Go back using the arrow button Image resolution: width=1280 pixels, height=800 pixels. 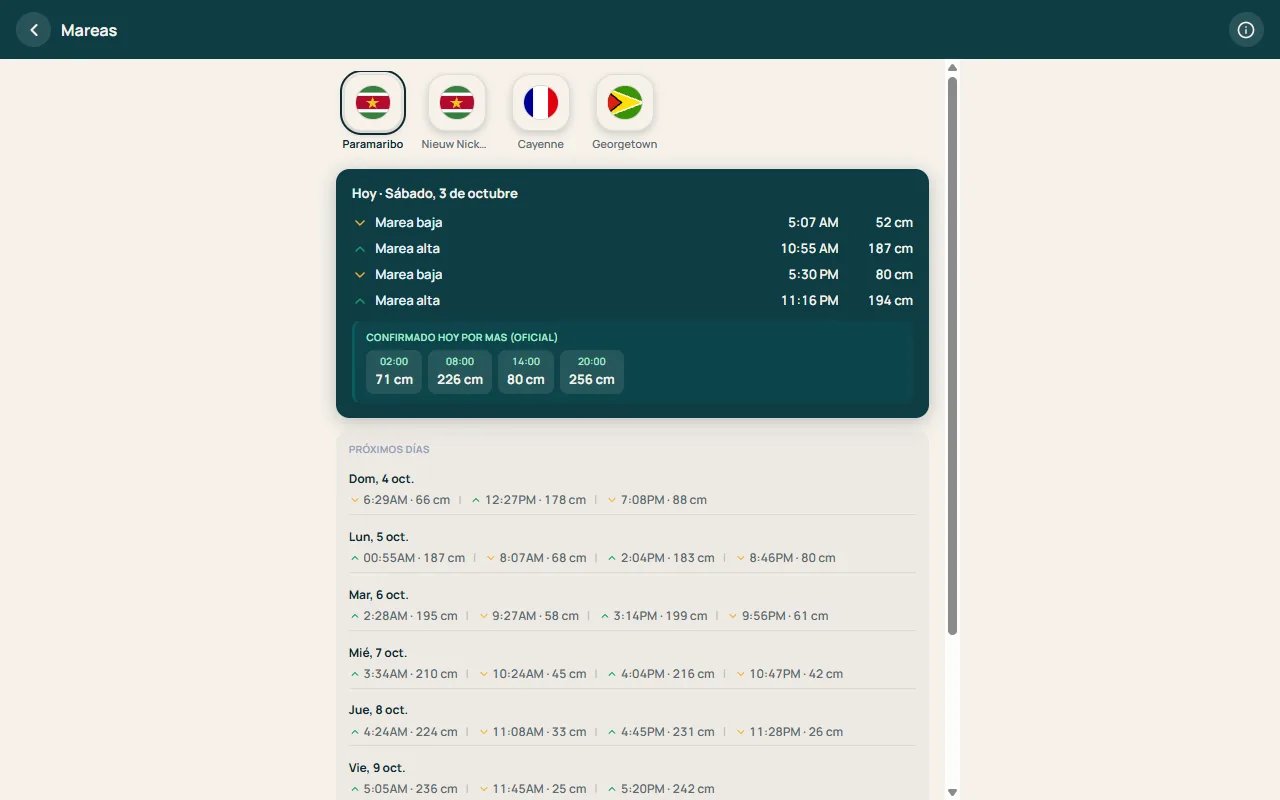[34, 30]
